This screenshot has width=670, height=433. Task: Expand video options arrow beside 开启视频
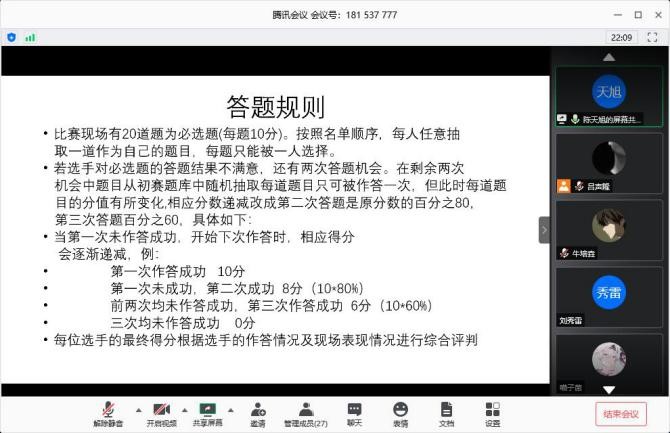[x=184, y=410]
